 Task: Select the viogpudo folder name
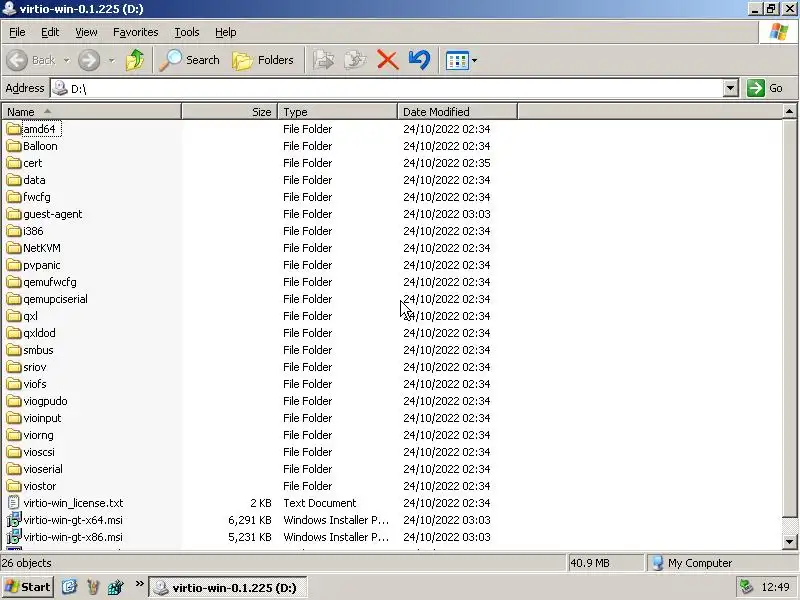click(x=45, y=401)
